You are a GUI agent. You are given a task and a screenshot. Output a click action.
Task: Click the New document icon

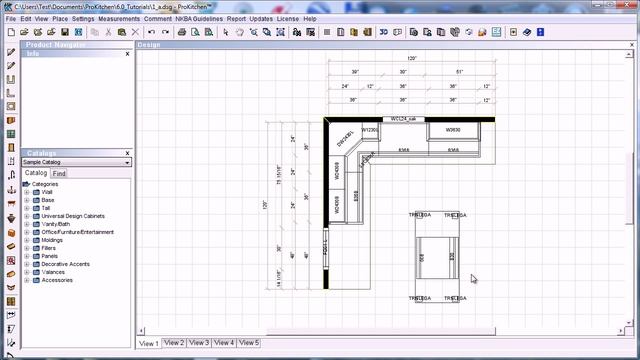pyautogui.click(x=11, y=32)
